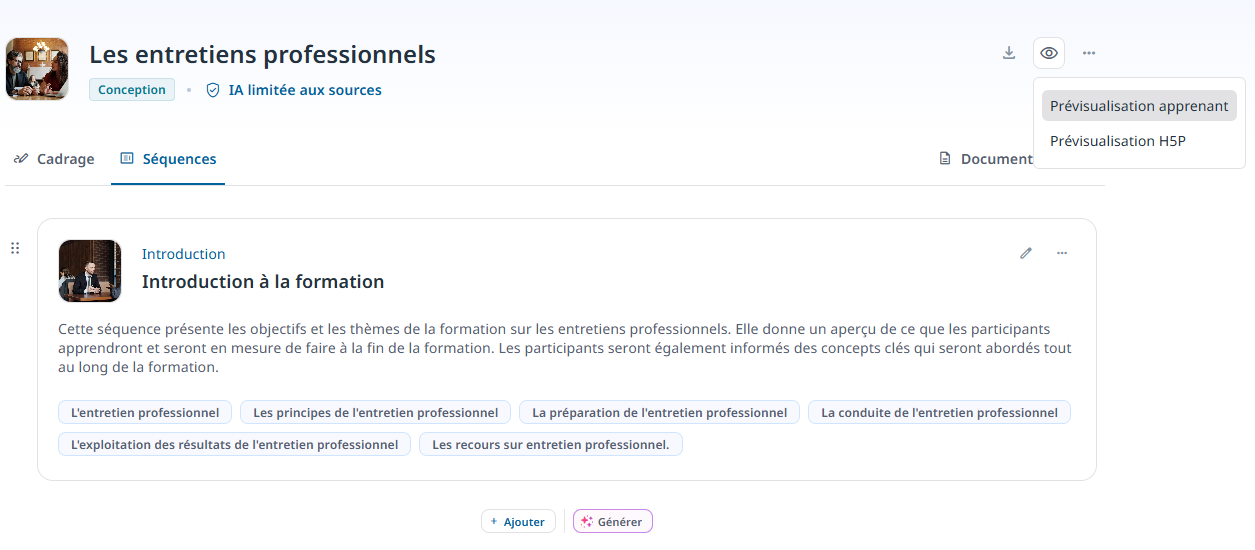The width and height of the screenshot is (1255, 550).
Task: Switch to the Cadrage tab
Action: point(55,159)
